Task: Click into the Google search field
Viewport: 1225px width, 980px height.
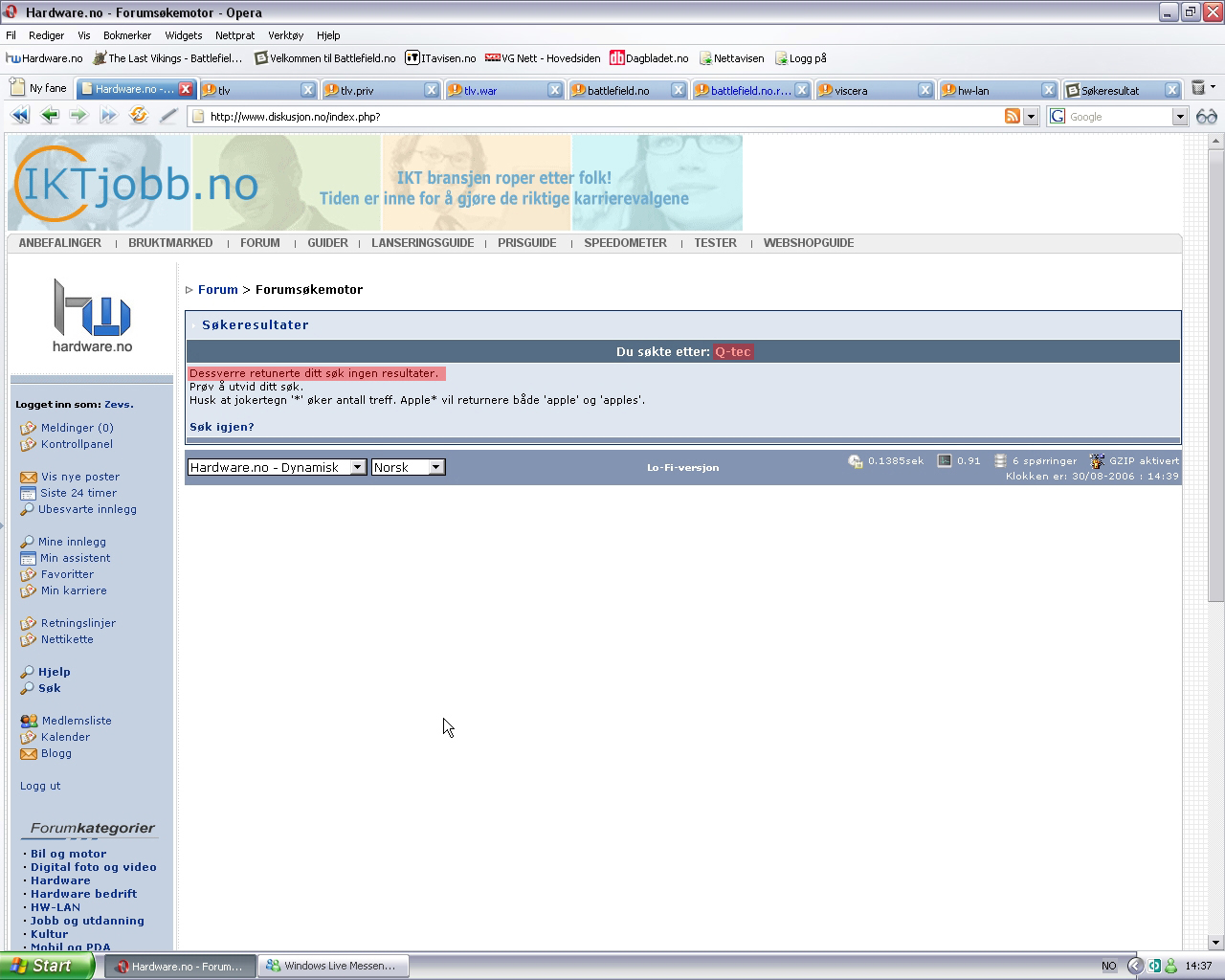Action: (1118, 117)
